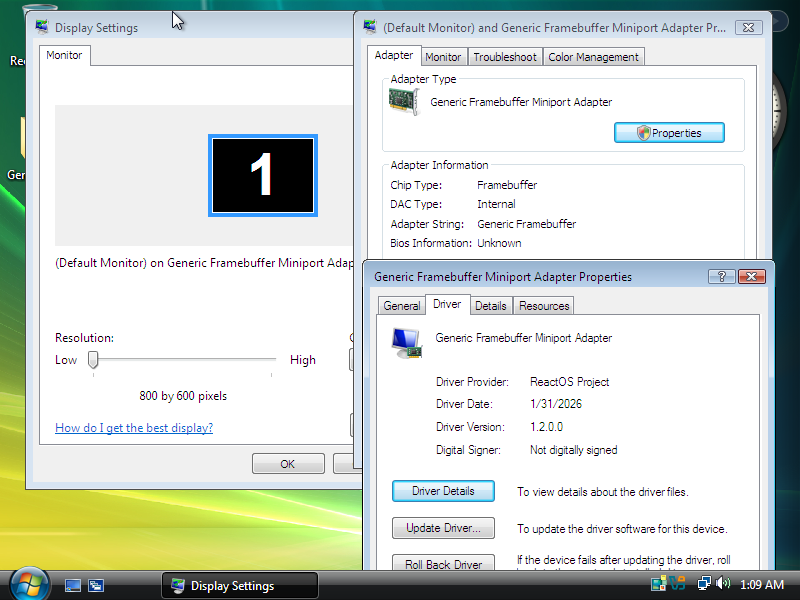Click the monitor icon above Driver Provider

tap(405, 340)
